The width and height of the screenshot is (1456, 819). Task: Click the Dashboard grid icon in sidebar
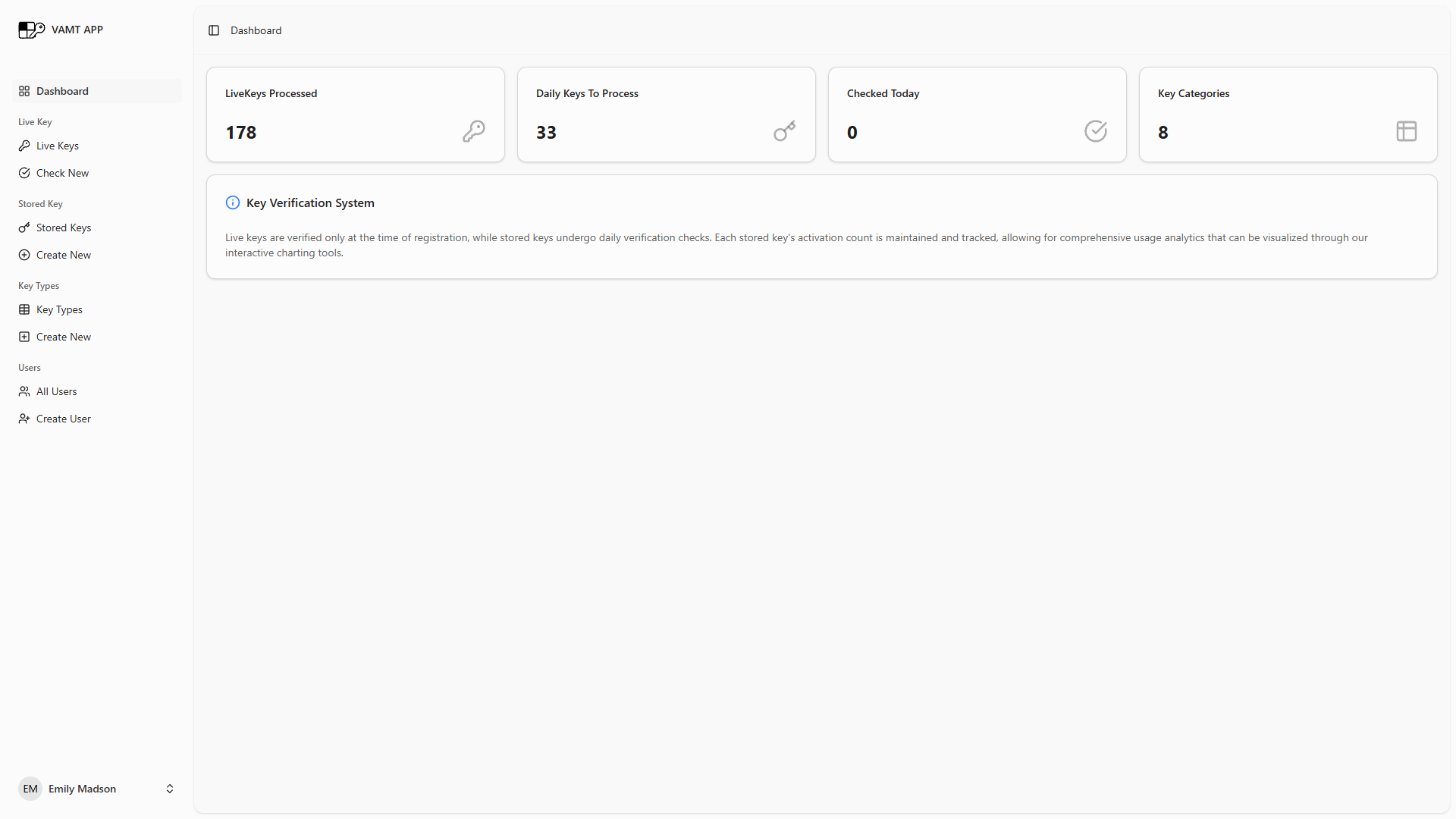(24, 91)
